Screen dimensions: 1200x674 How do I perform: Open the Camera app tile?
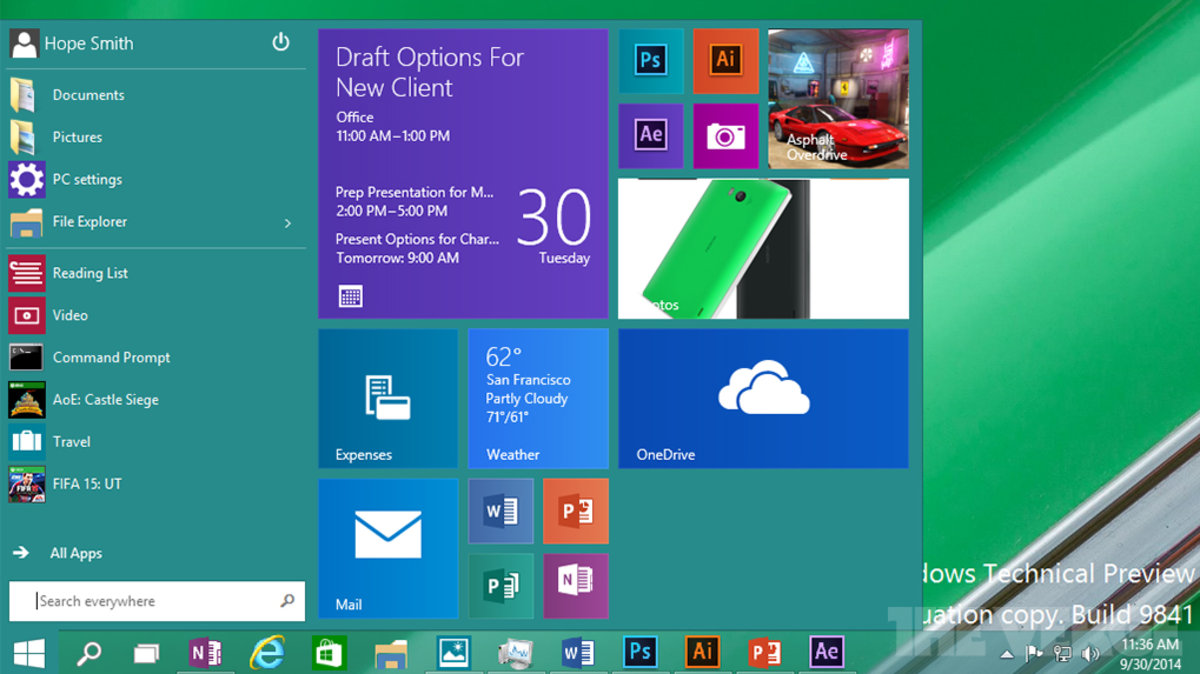pos(725,136)
